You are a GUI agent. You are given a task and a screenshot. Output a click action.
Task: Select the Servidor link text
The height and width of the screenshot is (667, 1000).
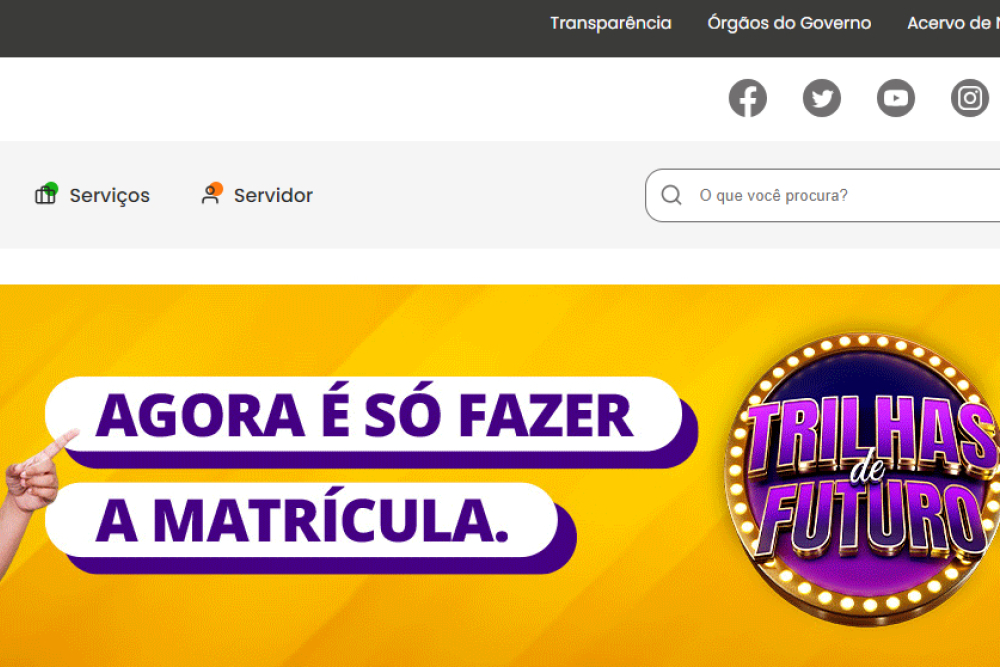coord(273,195)
